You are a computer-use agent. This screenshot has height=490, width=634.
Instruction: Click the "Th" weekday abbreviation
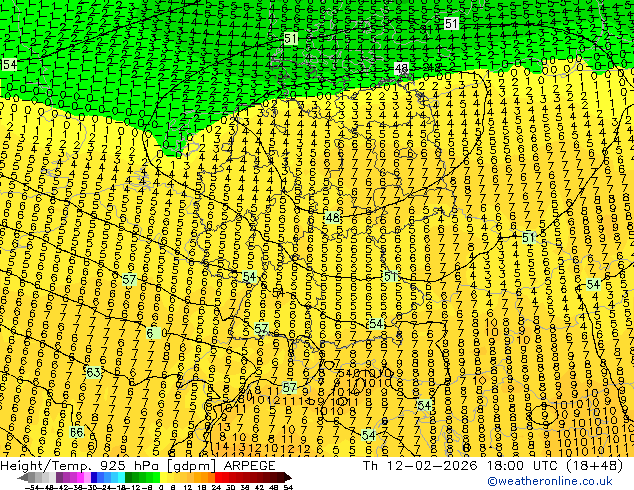pyautogui.click(x=371, y=466)
